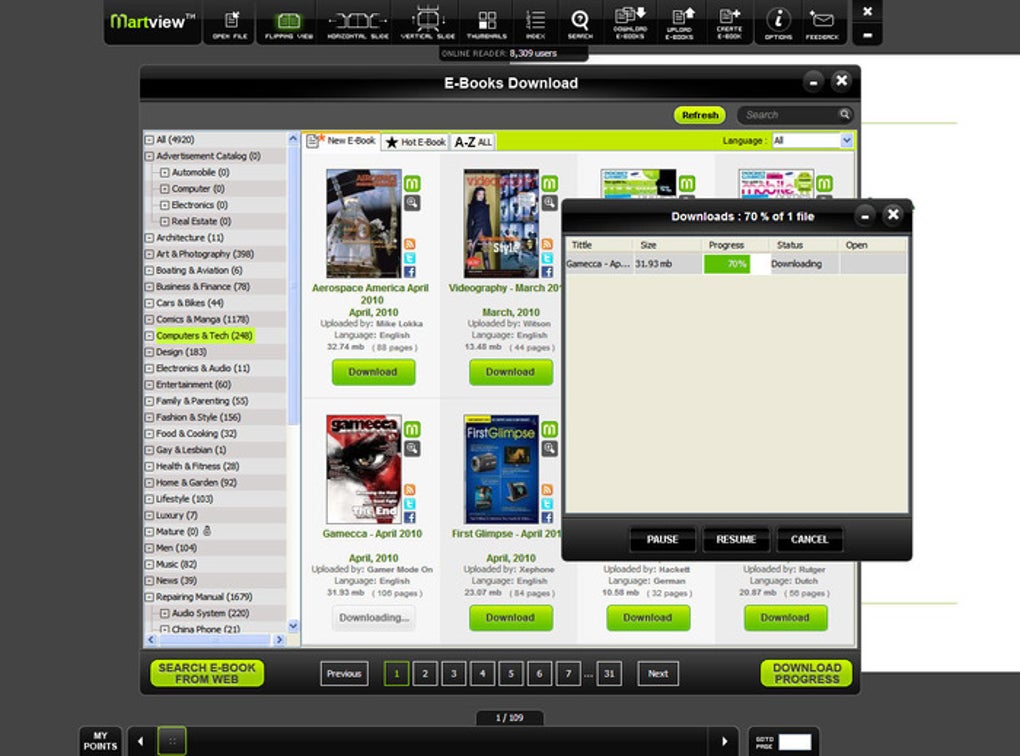Screen dimensions: 1020x756
Task: Switch to the A-Z ALL tab
Action: click(x=473, y=142)
